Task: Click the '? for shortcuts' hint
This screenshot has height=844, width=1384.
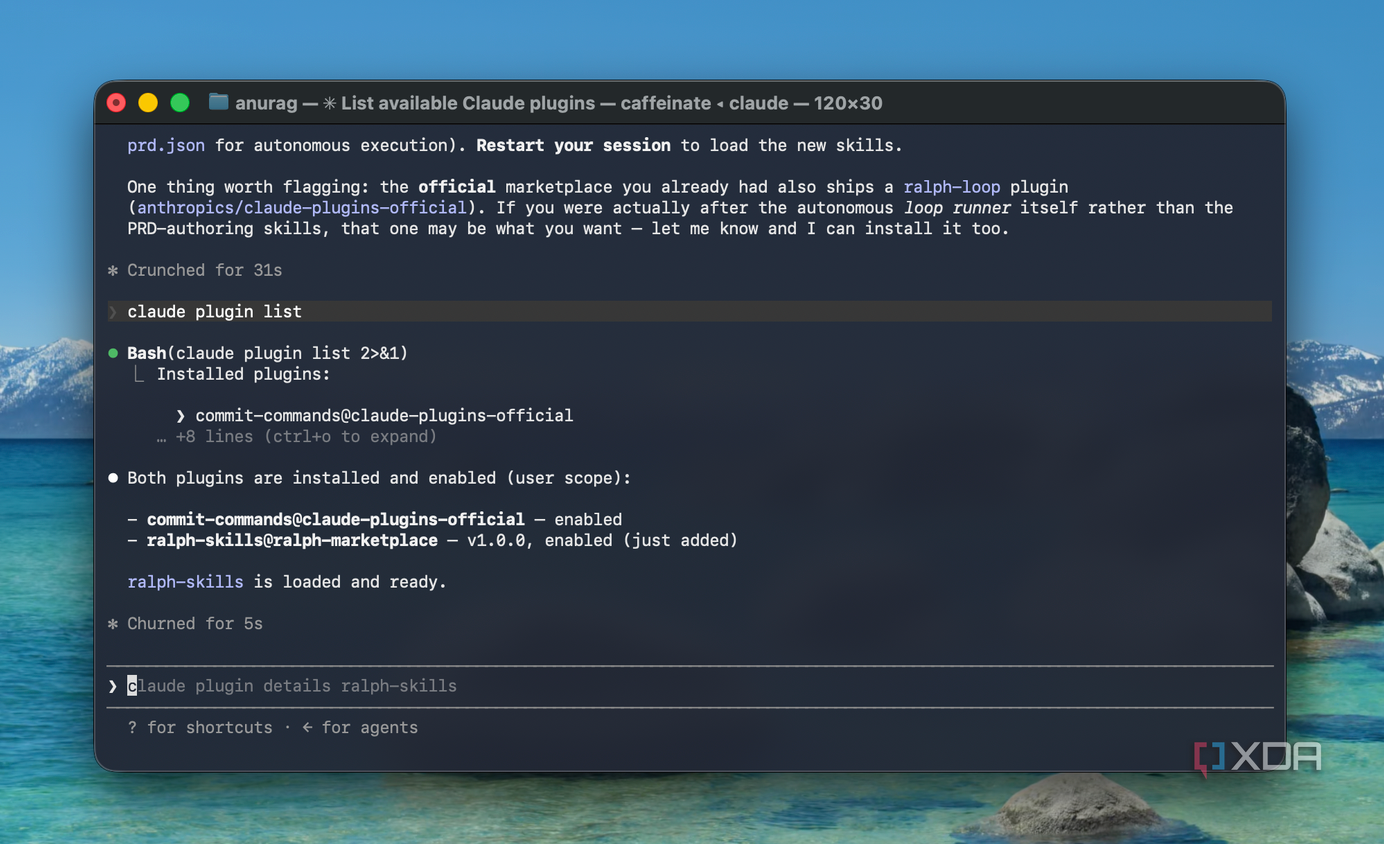Action: tap(200, 728)
